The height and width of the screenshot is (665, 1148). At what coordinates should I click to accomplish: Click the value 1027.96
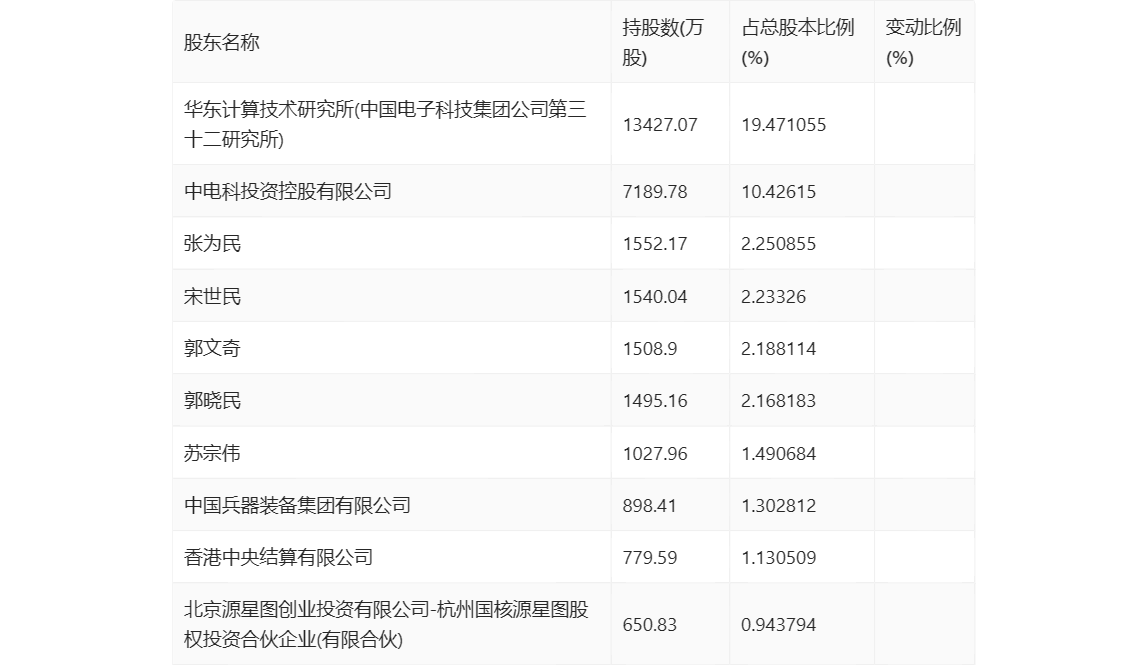(x=655, y=453)
